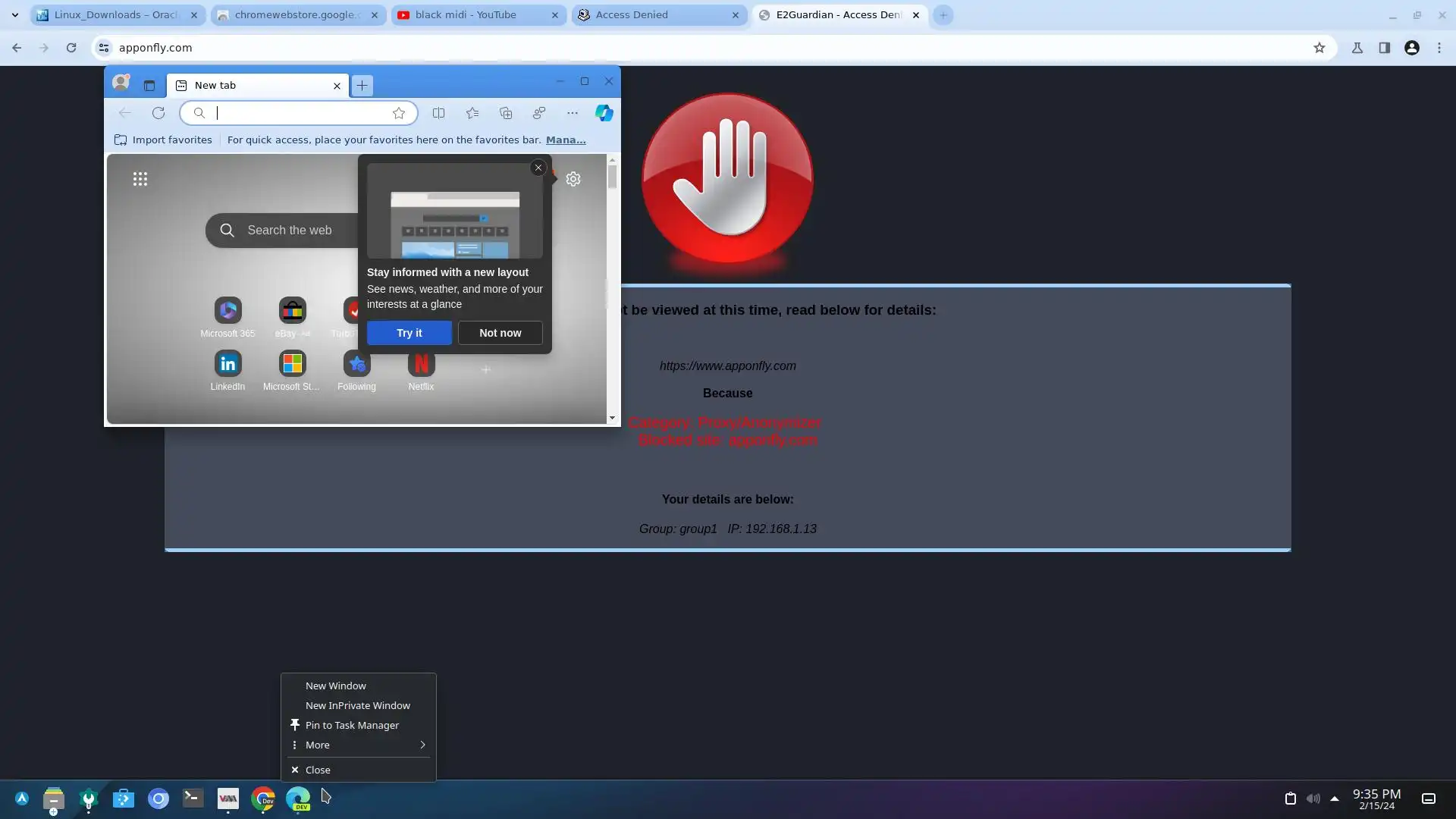Viewport: 1456px width, 819px height.
Task: Click Not now in layout popup
Action: coord(500,333)
